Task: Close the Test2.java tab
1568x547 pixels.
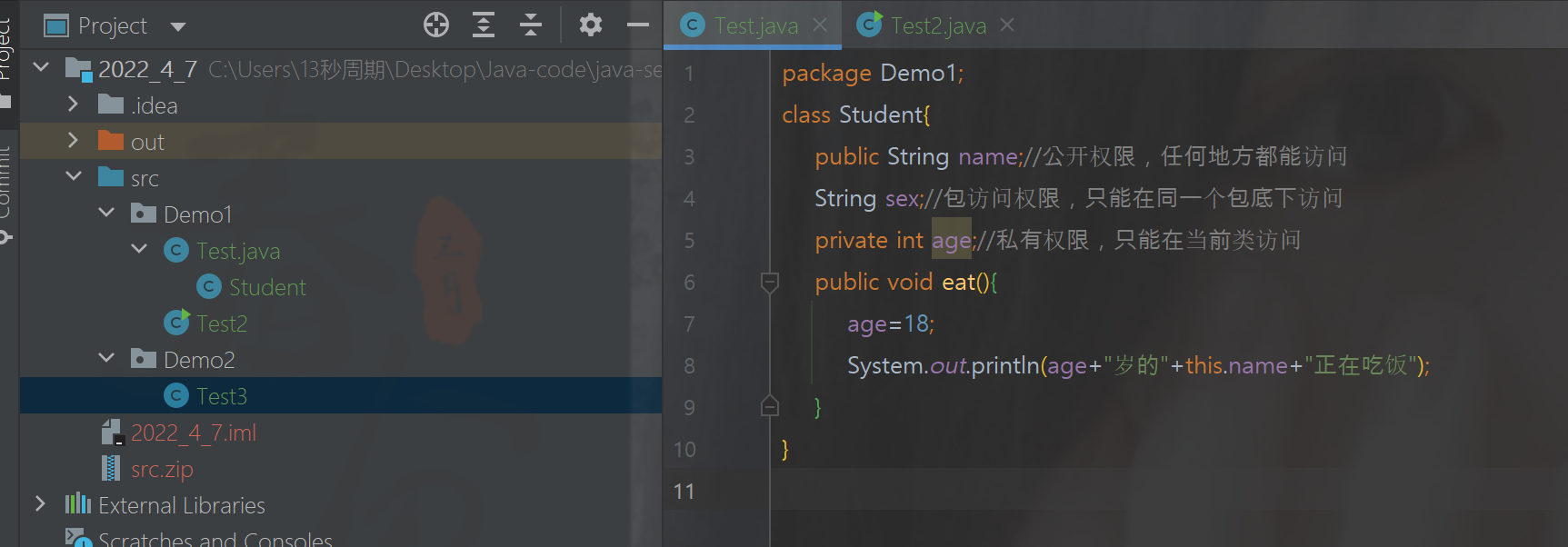Action: (x=1007, y=25)
